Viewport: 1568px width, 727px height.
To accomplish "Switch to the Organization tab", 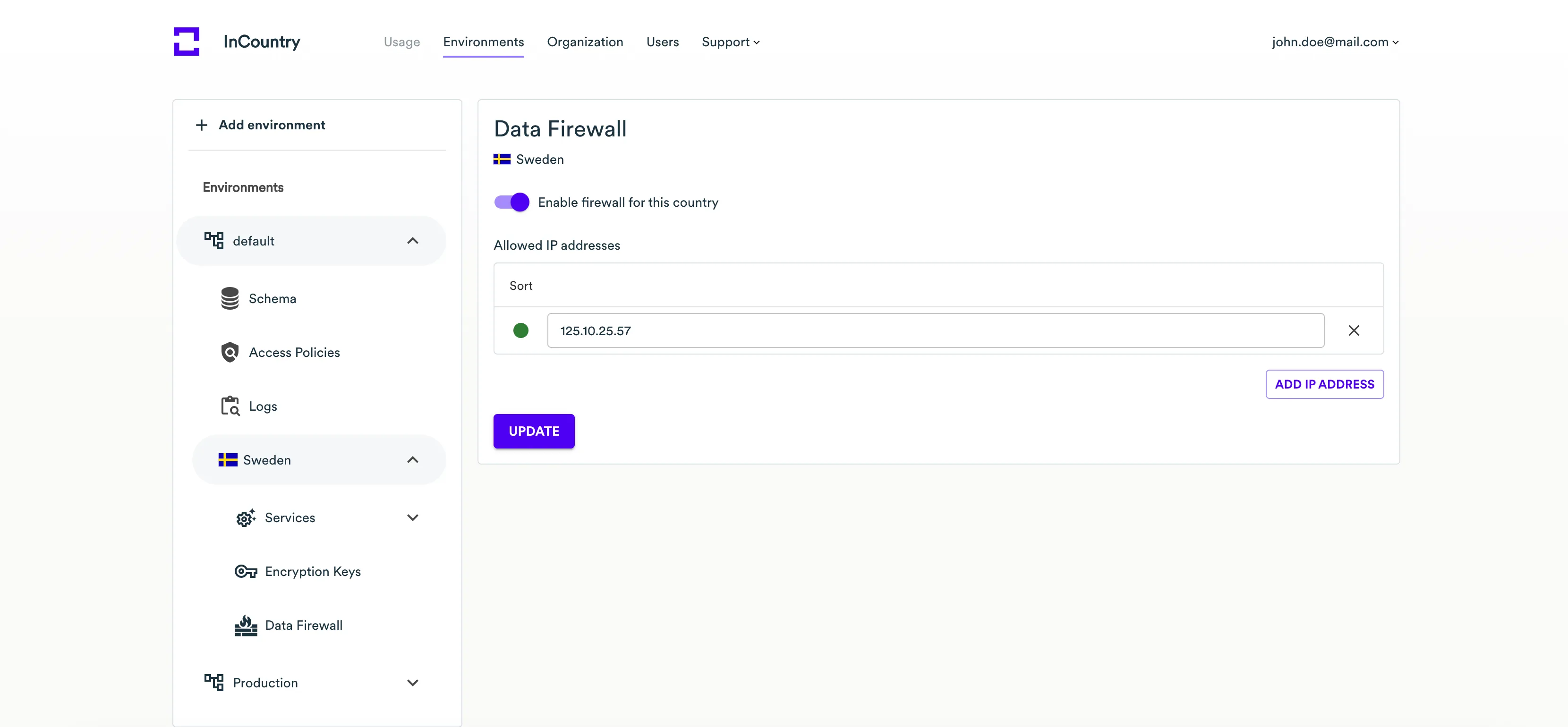I will point(584,42).
